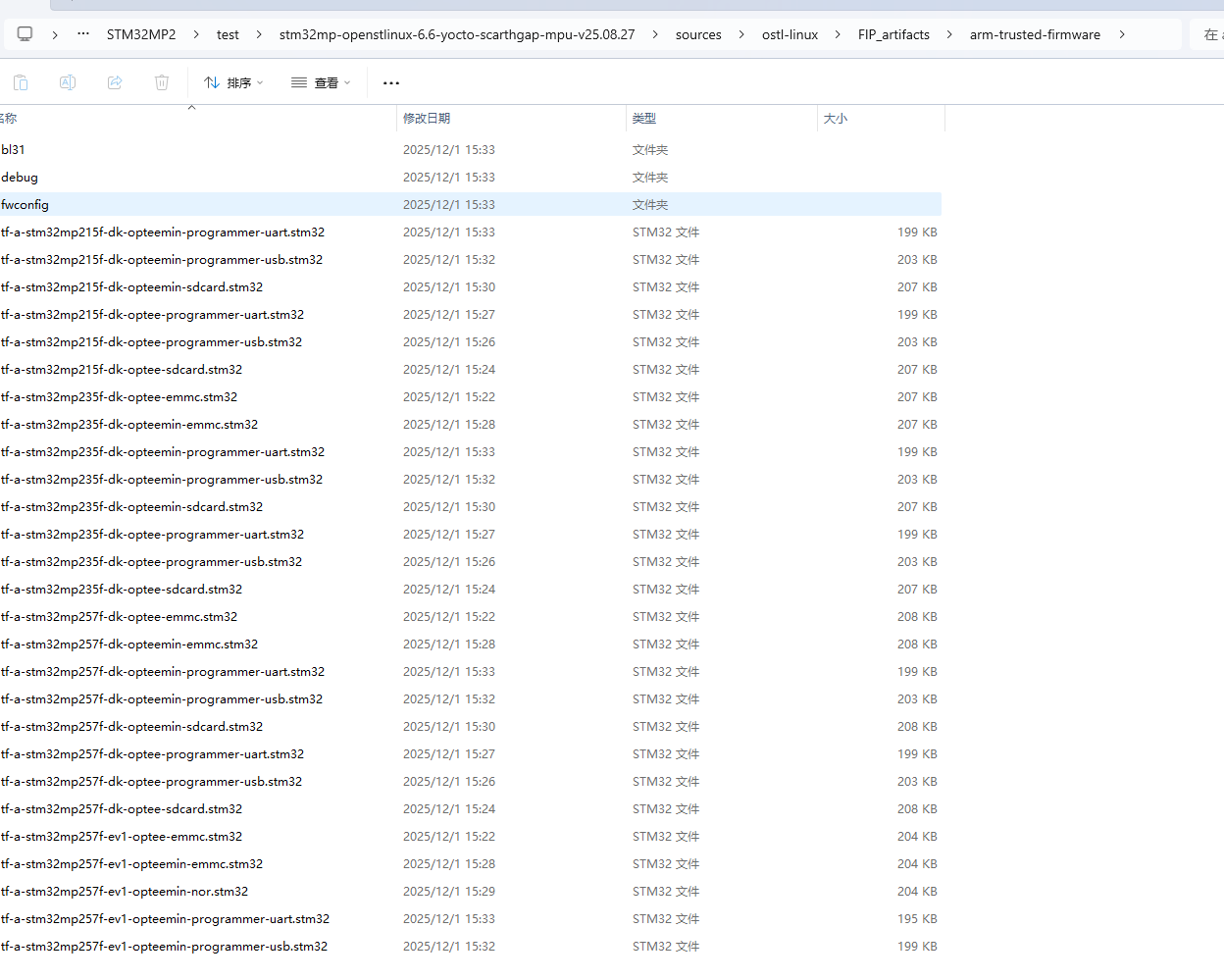
Task: Go to sources folder in breadcrumb
Action: point(698,34)
